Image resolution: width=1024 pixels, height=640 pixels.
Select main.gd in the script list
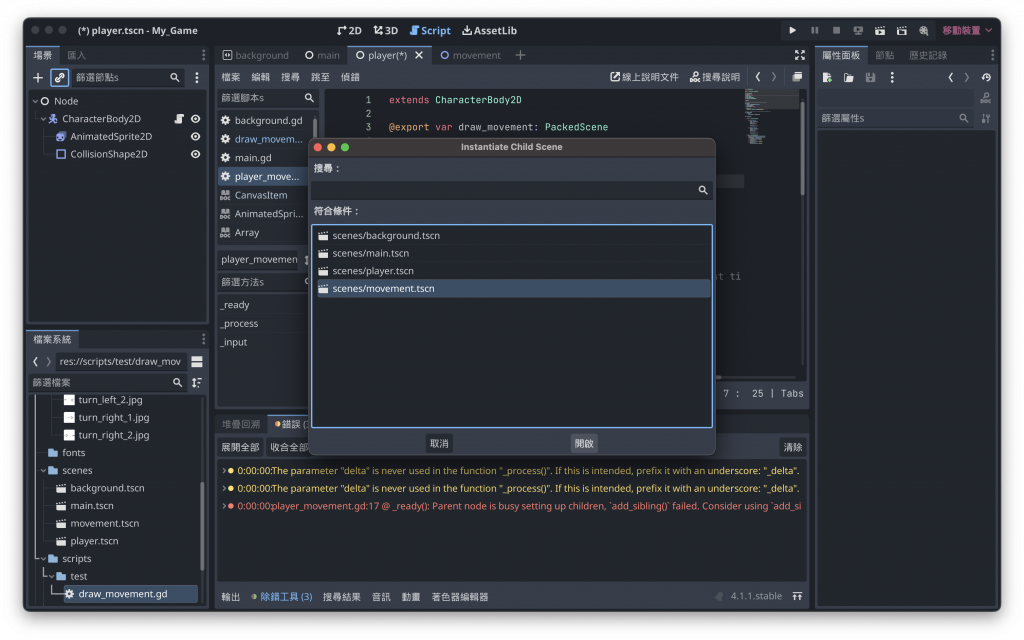click(x=264, y=158)
